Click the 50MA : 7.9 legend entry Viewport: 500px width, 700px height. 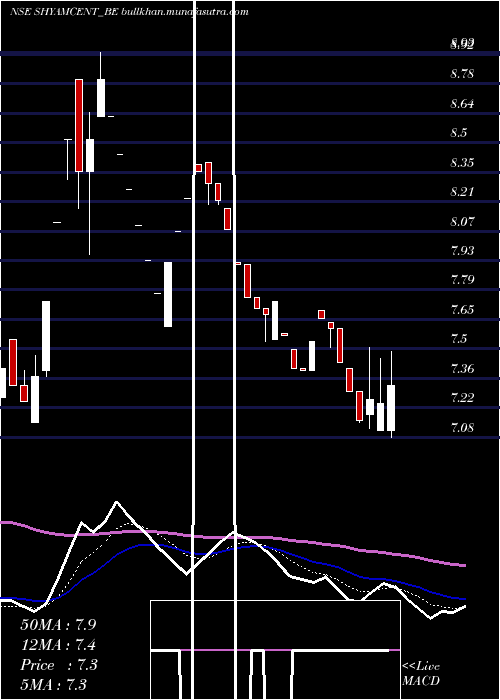point(58,625)
